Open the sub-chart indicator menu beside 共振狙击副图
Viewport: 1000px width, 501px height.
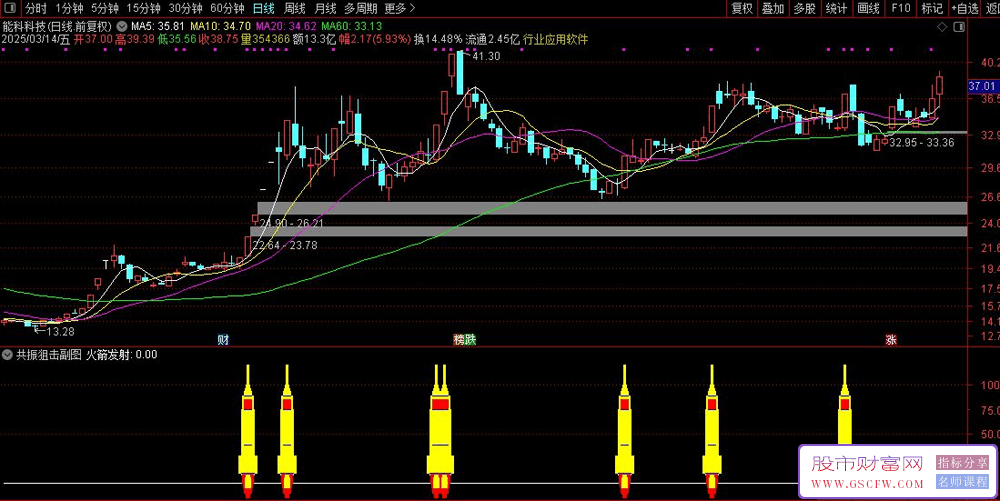[x=8, y=354]
